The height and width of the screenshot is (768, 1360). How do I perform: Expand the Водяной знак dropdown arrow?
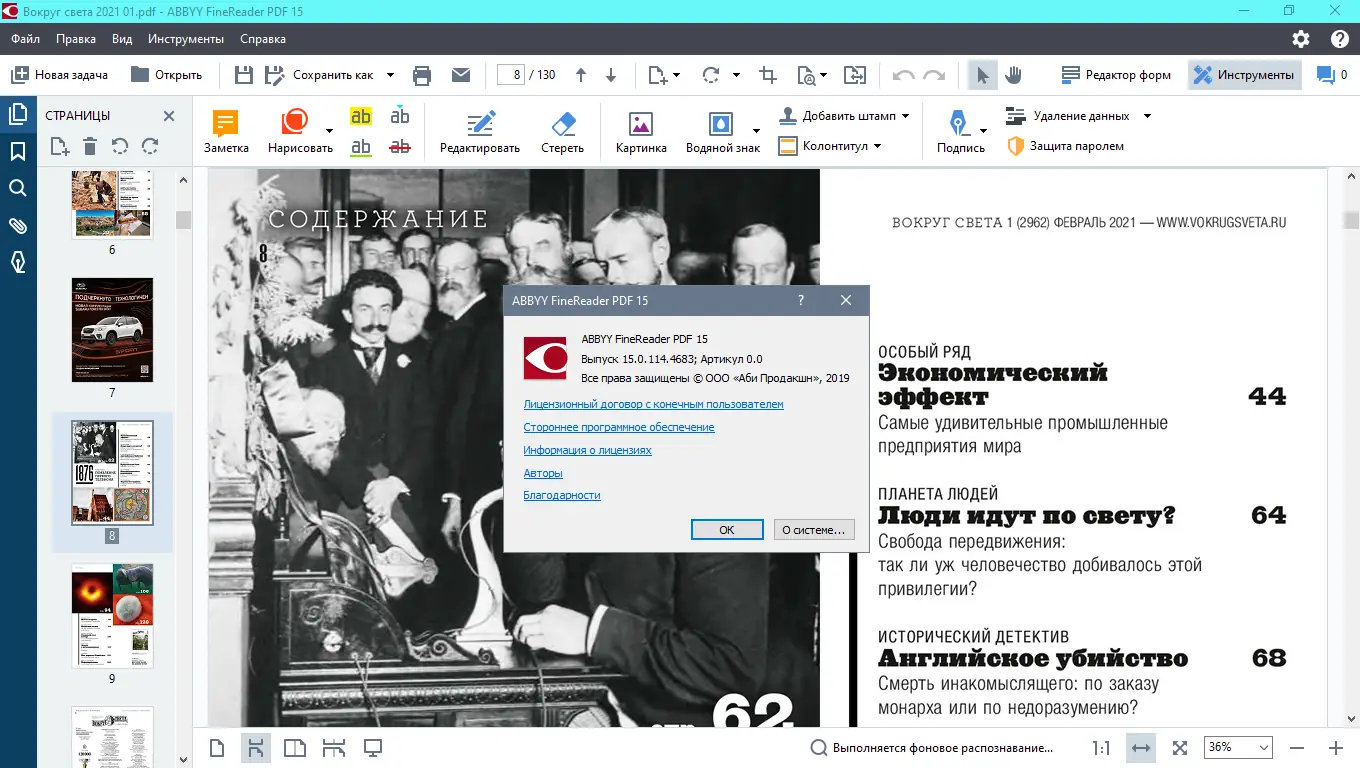756,130
